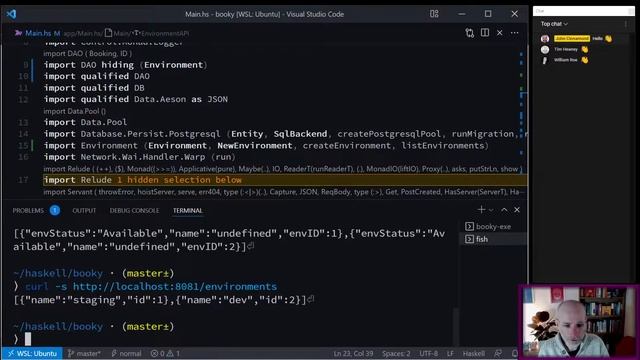The width and height of the screenshot is (640, 360).
Task: Change indentation via Spaces: 2
Action: pos(396,353)
